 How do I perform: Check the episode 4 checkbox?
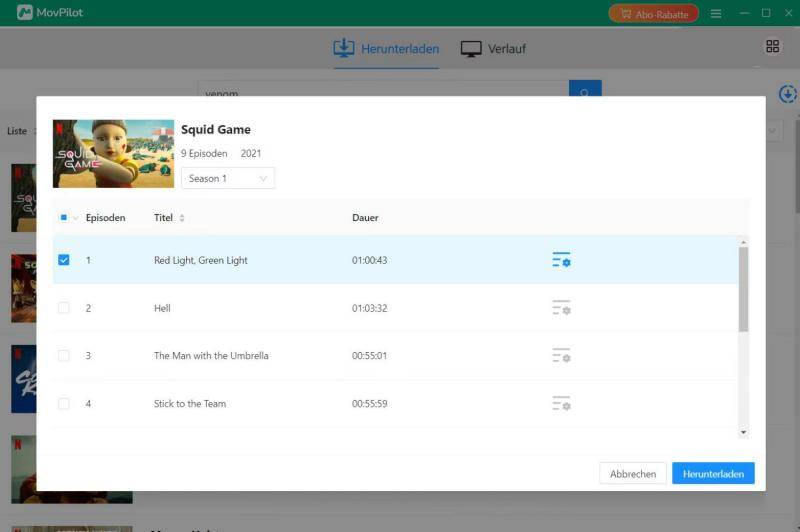(64, 403)
